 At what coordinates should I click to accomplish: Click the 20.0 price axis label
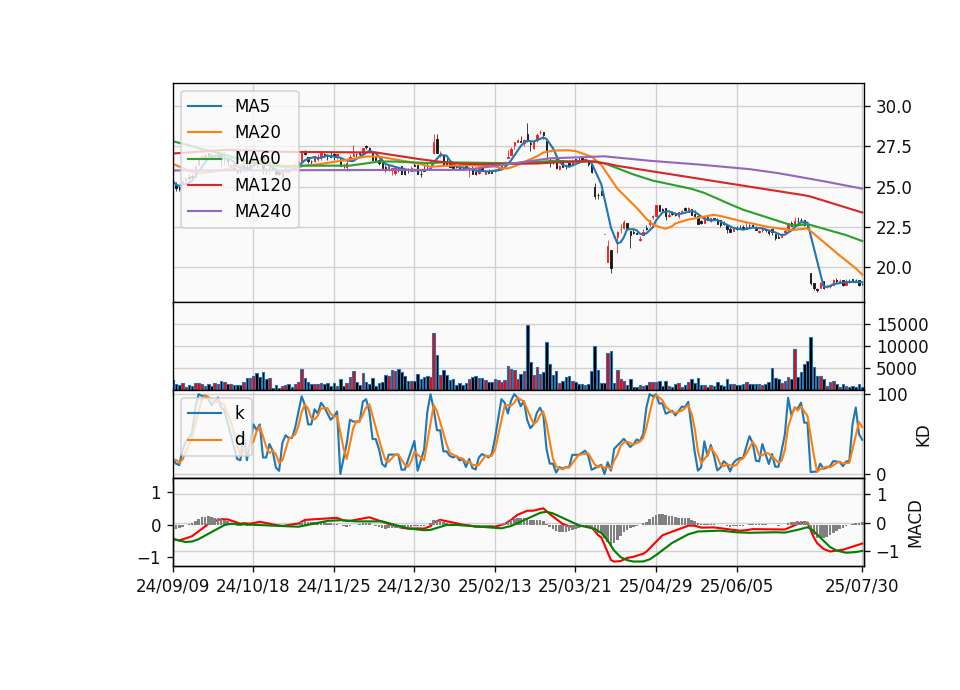(x=894, y=268)
